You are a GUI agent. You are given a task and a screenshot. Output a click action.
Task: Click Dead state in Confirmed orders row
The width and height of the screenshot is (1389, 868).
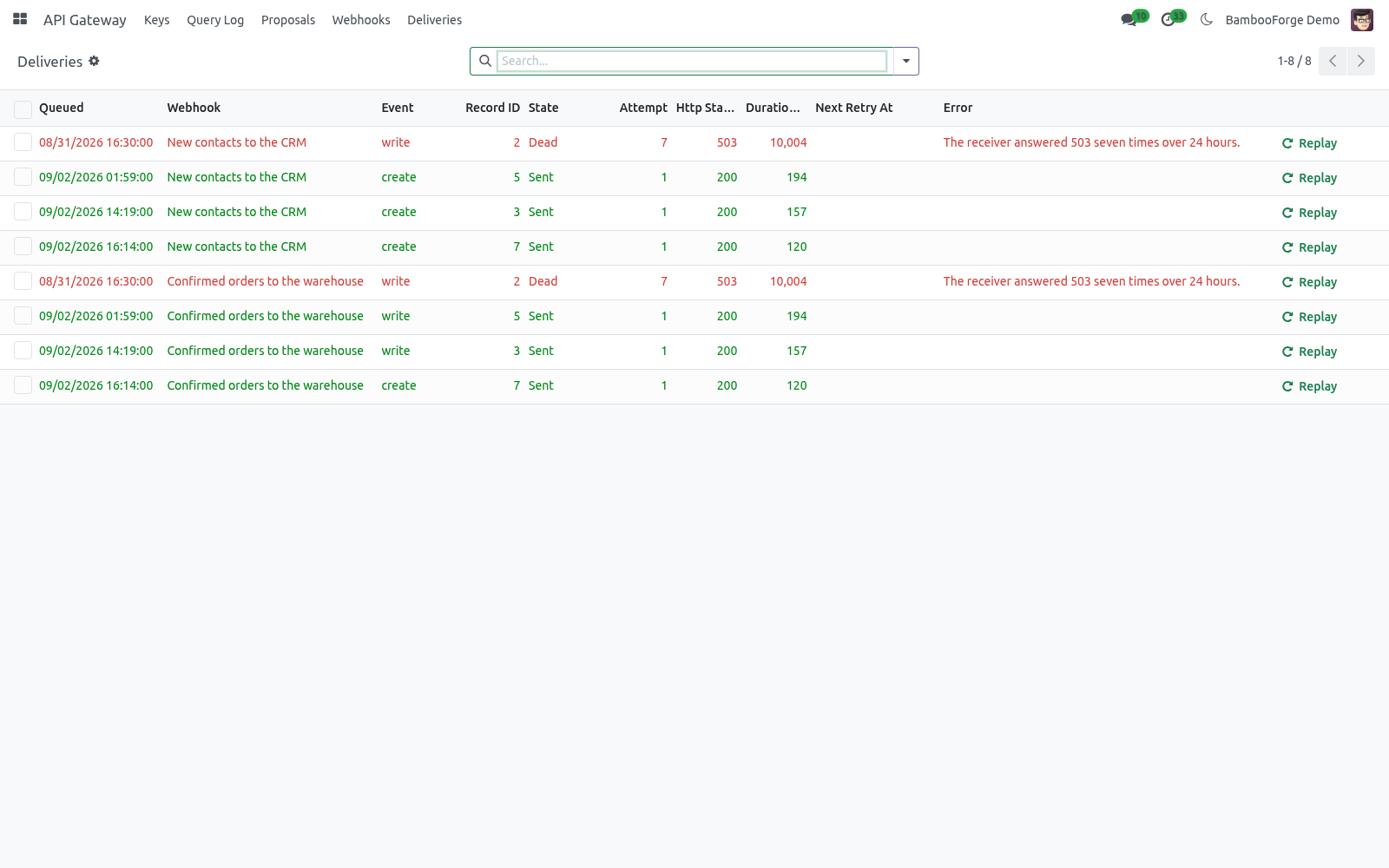(543, 281)
